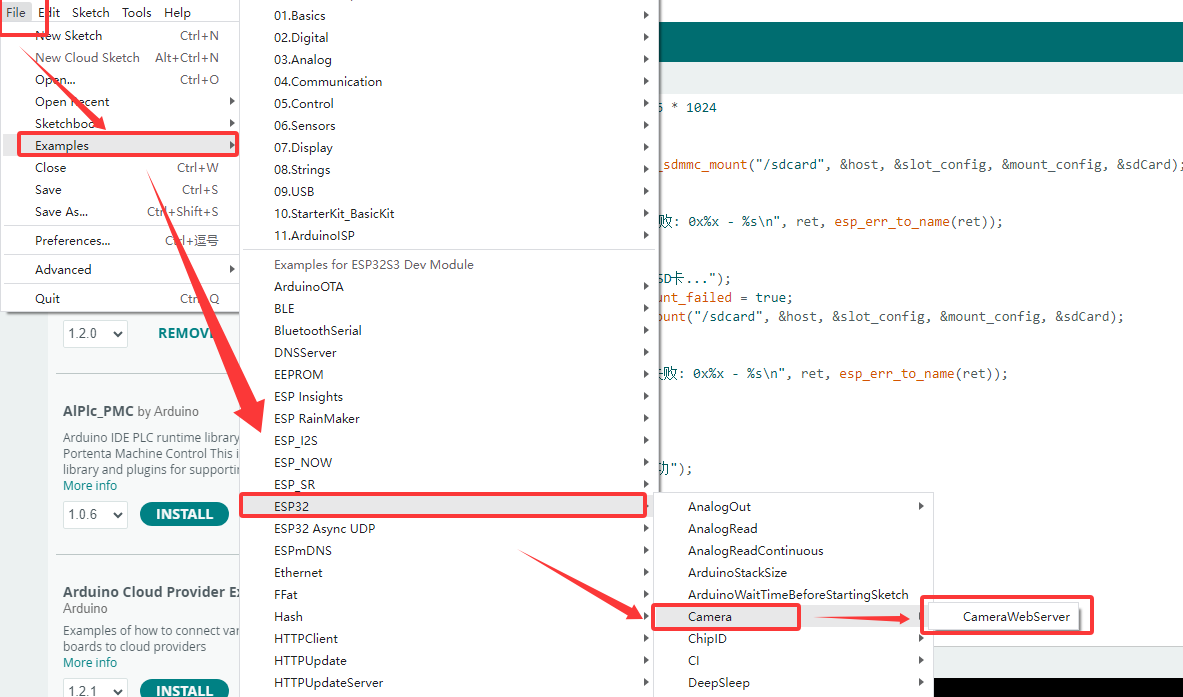Install the AlPlc_PMC library
Screen dimensions: 1183x697
[x=184, y=514]
